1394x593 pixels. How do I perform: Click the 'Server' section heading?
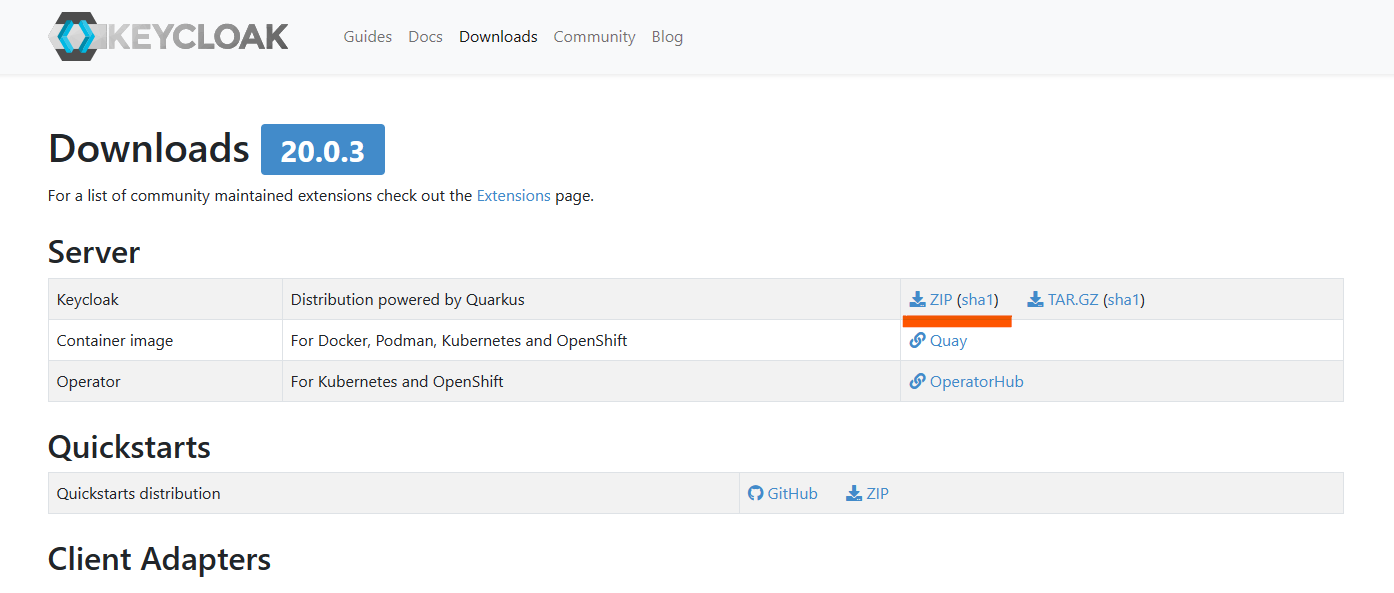94,252
